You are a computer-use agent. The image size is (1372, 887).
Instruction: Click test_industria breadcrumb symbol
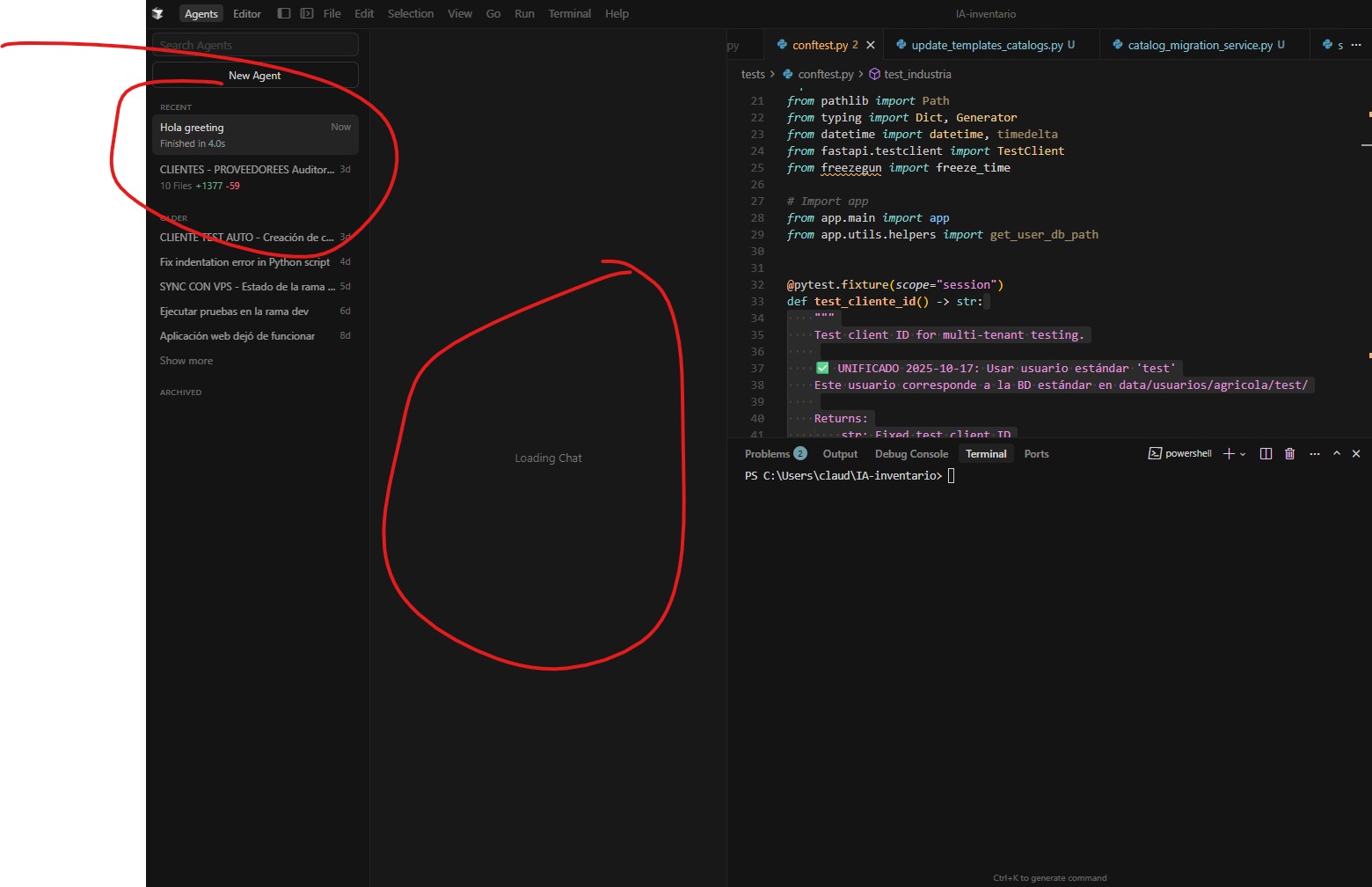[x=917, y=75]
